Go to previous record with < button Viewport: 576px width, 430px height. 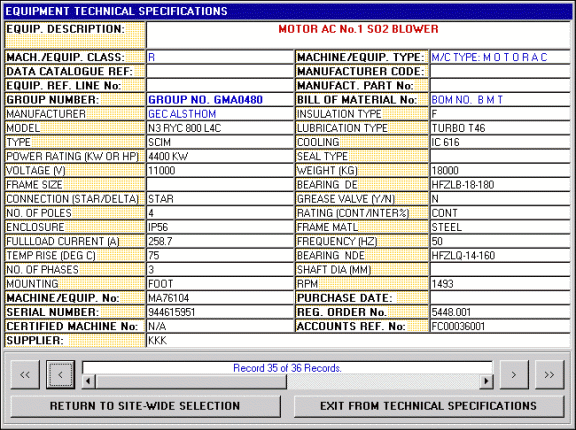pos(61,375)
